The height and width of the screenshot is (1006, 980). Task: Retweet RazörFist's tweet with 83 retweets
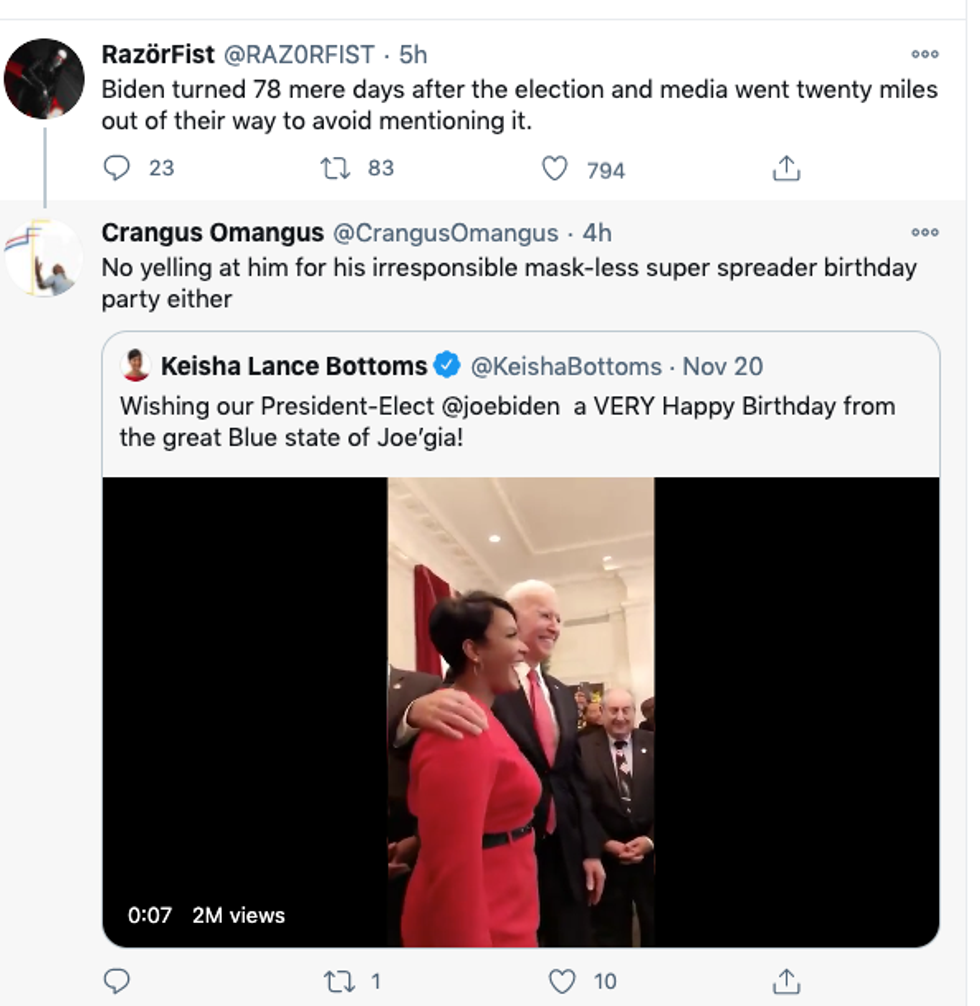tap(335, 168)
